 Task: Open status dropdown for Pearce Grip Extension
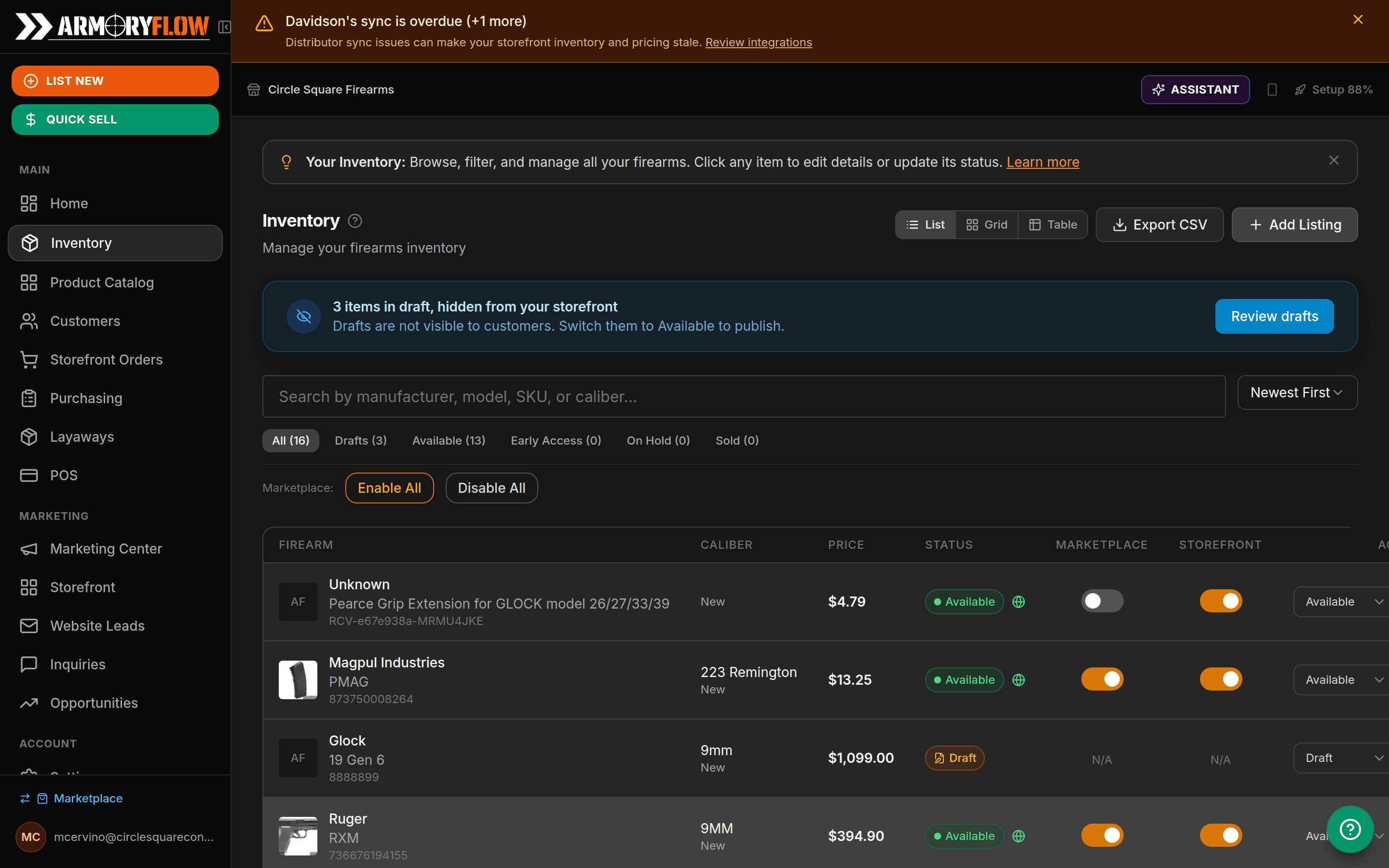click(1341, 602)
